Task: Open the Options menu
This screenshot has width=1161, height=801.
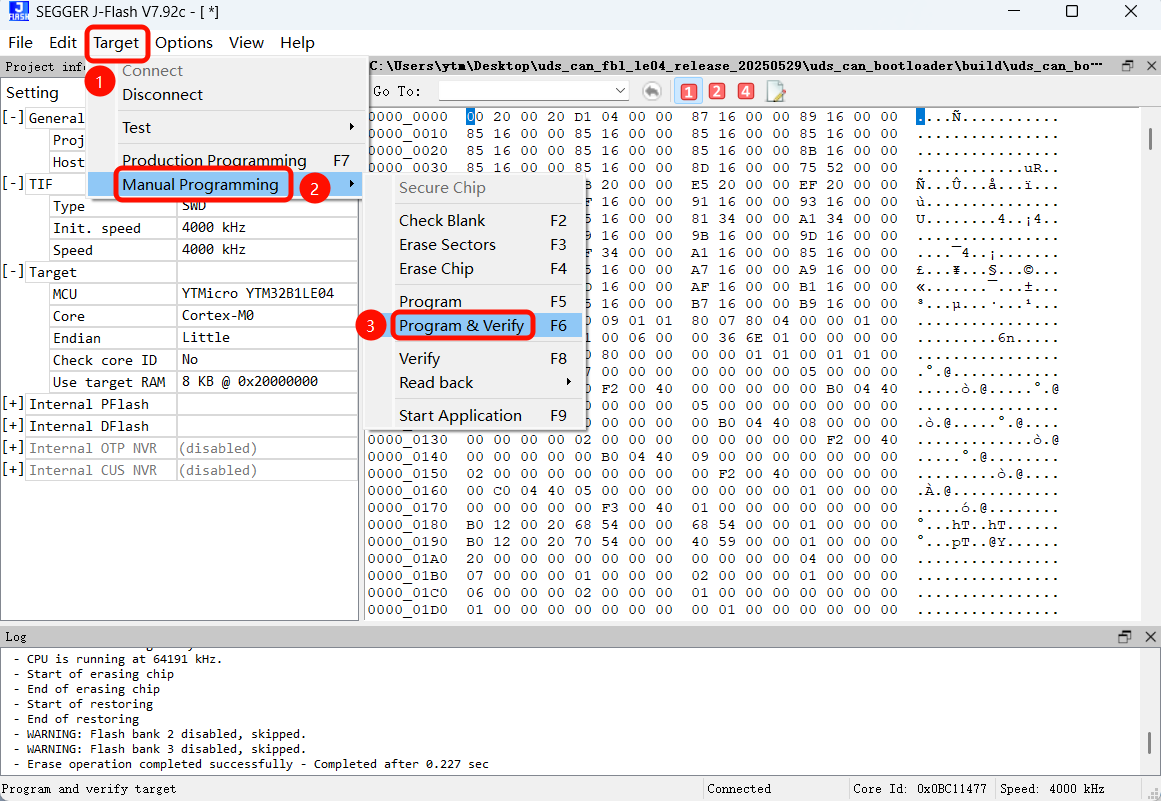Action: pos(184,43)
